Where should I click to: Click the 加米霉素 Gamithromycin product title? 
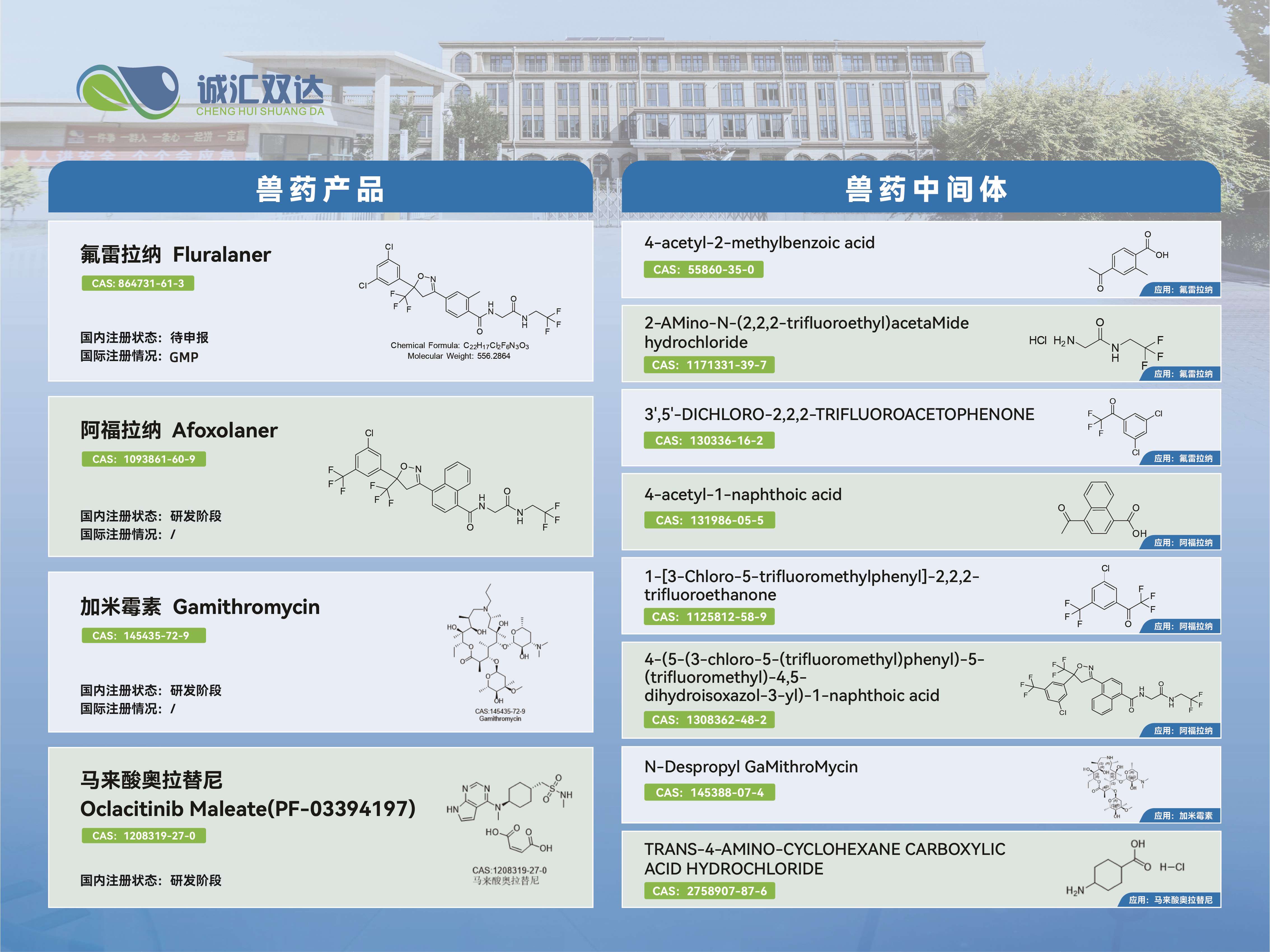click(200, 607)
